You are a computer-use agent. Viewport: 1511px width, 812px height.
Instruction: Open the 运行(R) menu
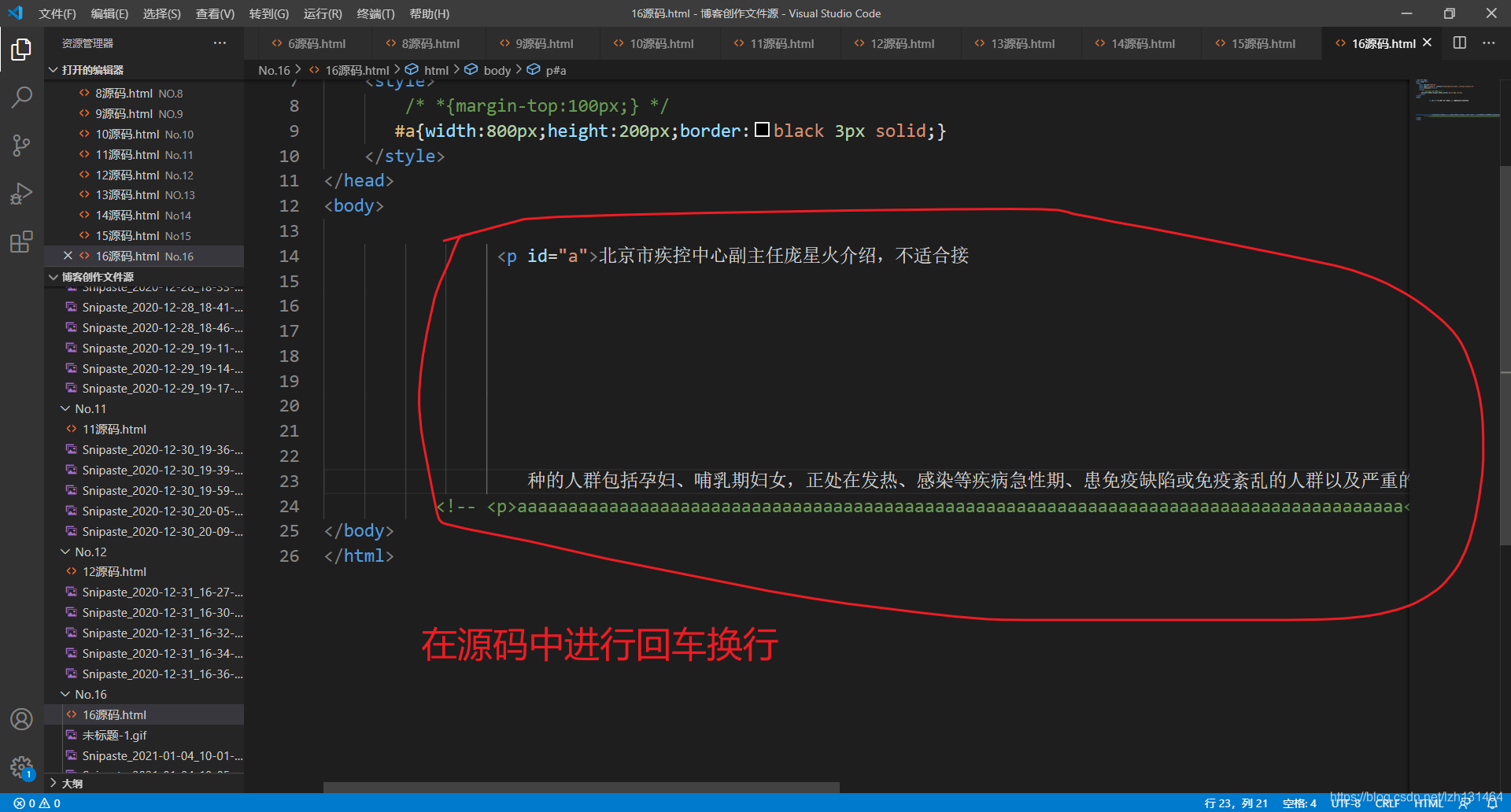click(x=323, y=13)
